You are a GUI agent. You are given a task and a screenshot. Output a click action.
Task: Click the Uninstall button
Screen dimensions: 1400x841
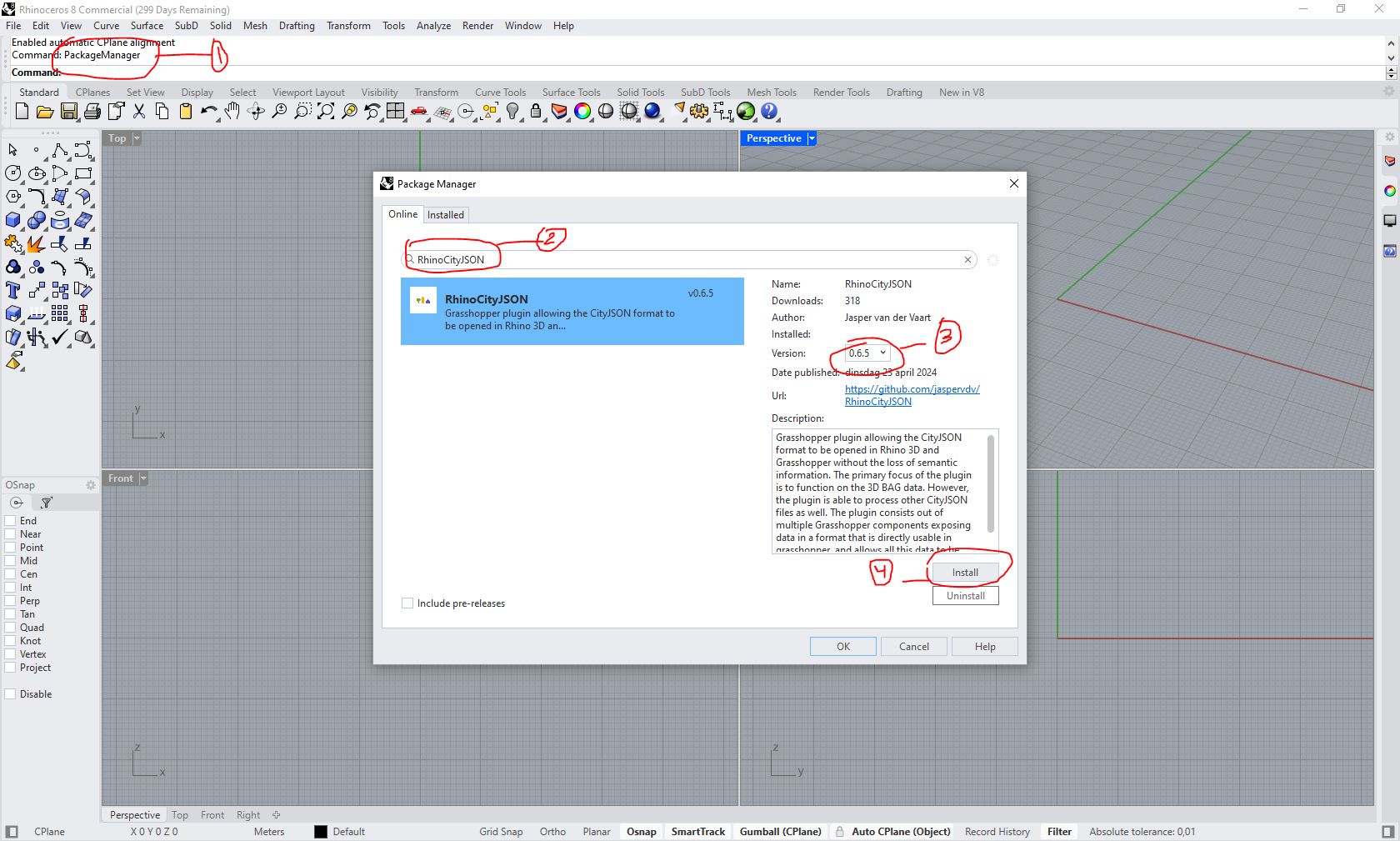[x=965, y=595]
